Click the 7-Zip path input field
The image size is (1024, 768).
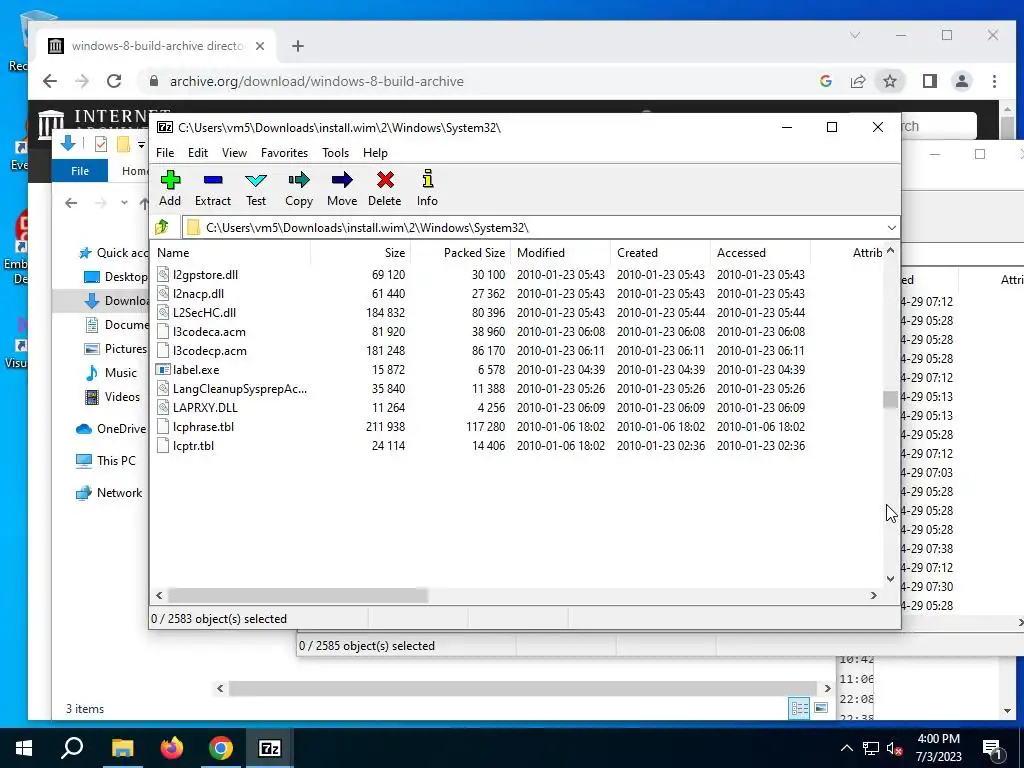tap(533, 227)
